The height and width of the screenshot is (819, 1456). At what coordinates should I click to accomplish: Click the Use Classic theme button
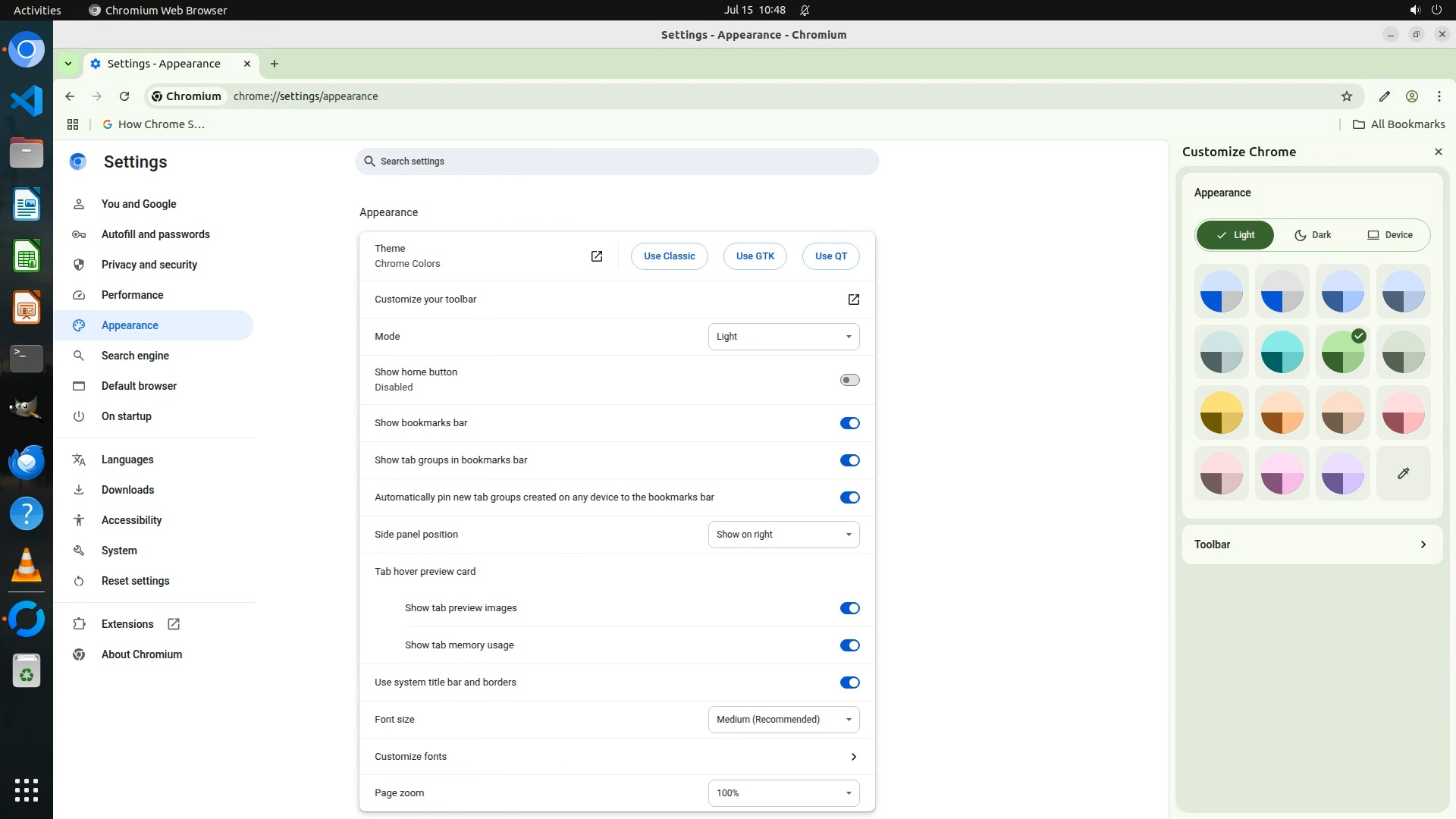(669, 256)
